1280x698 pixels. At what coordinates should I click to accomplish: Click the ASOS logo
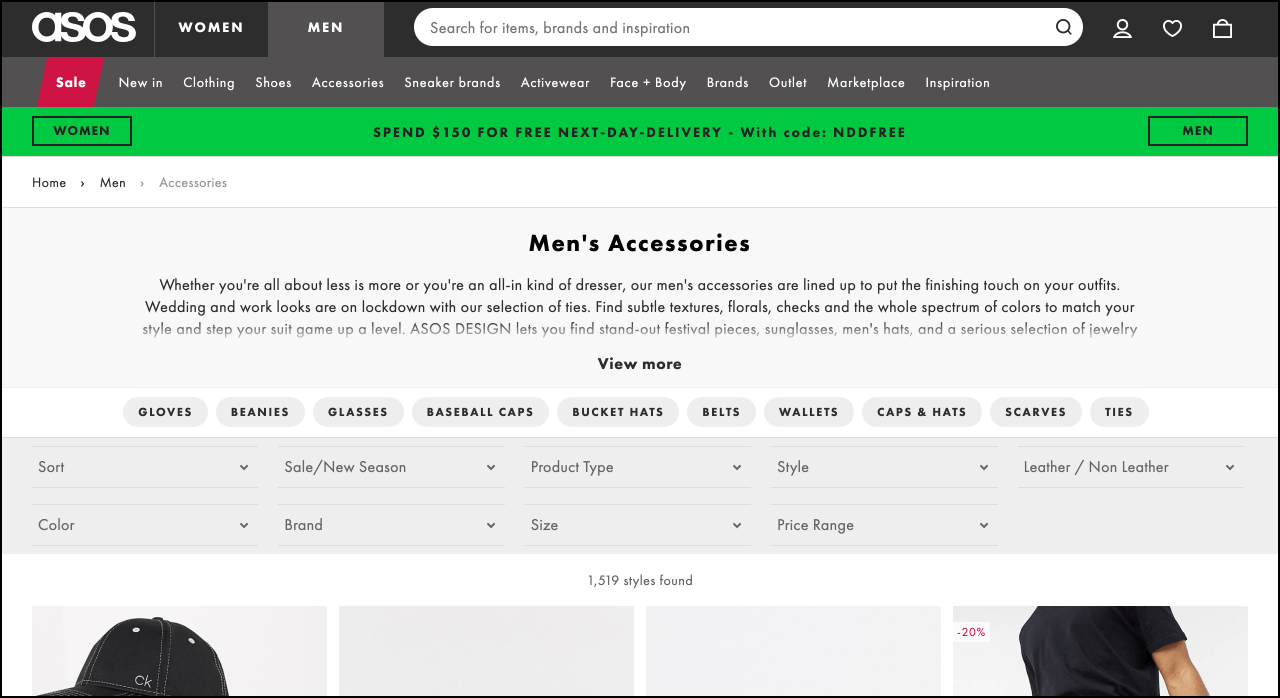84,28
